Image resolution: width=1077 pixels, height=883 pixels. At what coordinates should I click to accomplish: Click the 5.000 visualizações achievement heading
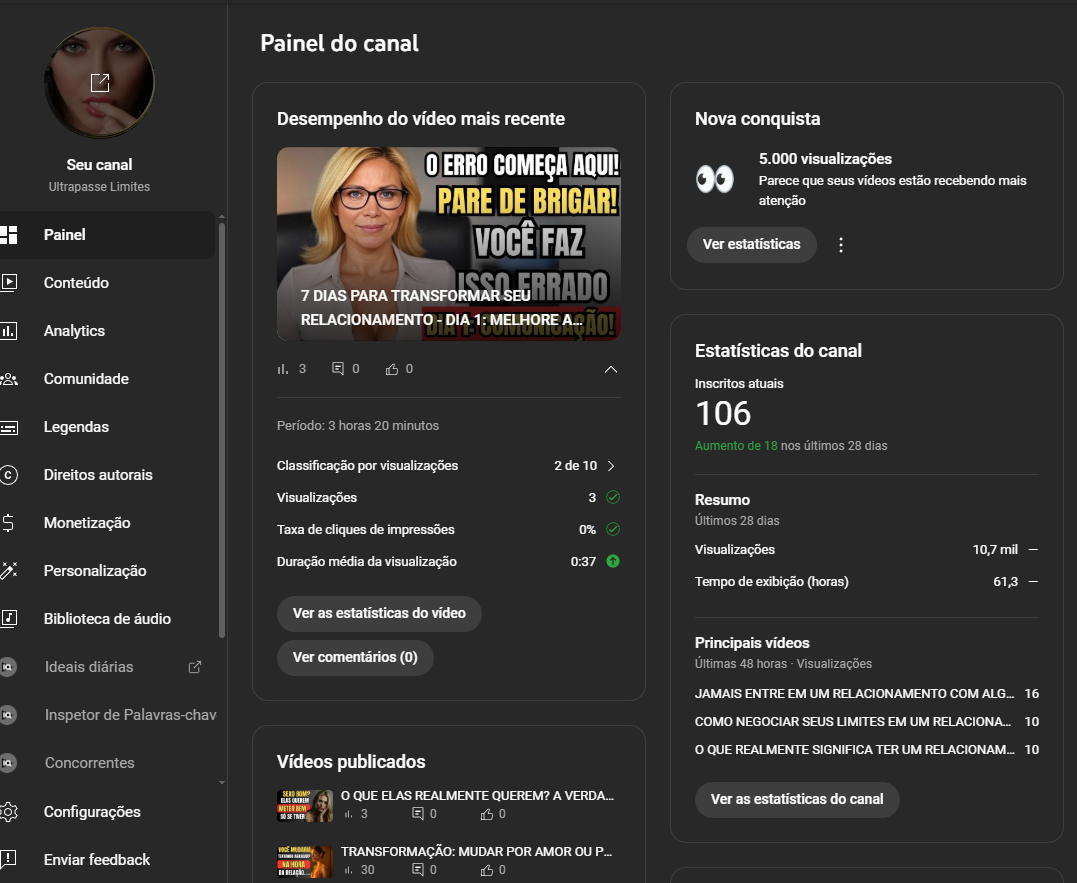825,159
